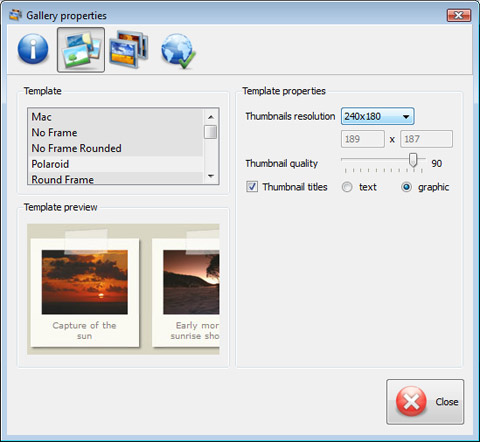
Task: Choose the Polaroid template
Action: click(x=115, y=164)
